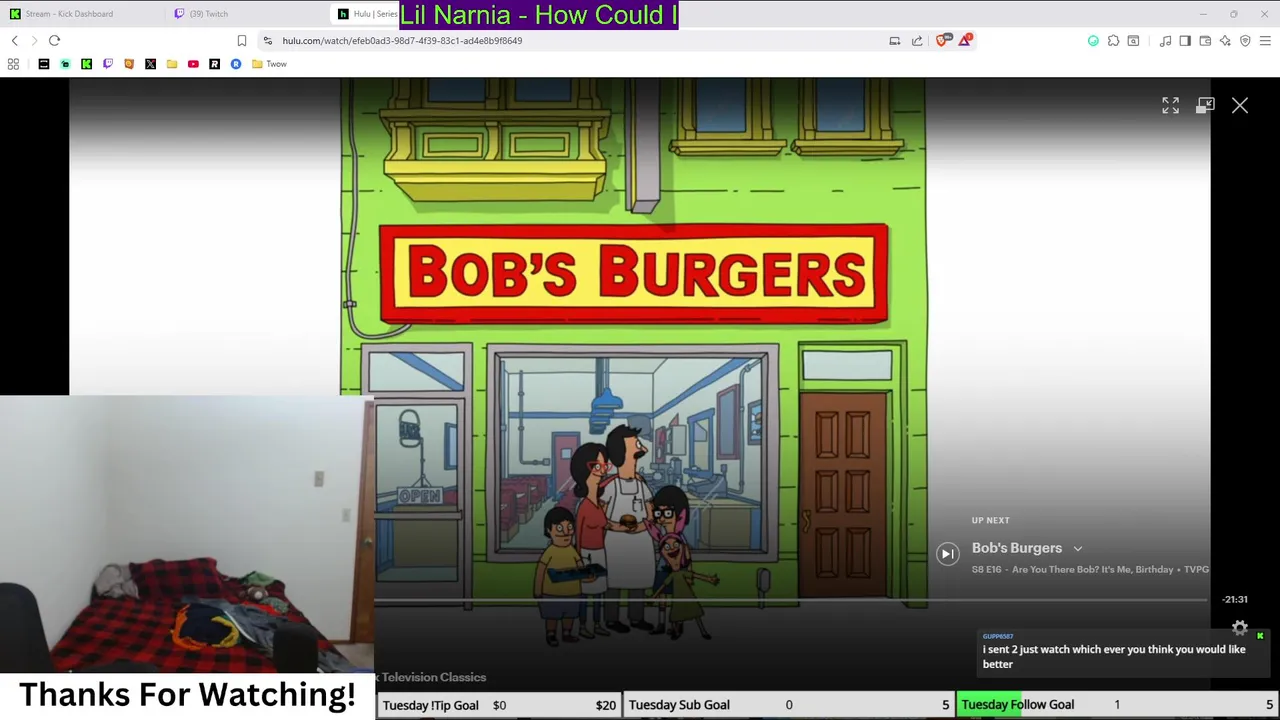Go back with the browser back arrow

(x=14, y=41)
